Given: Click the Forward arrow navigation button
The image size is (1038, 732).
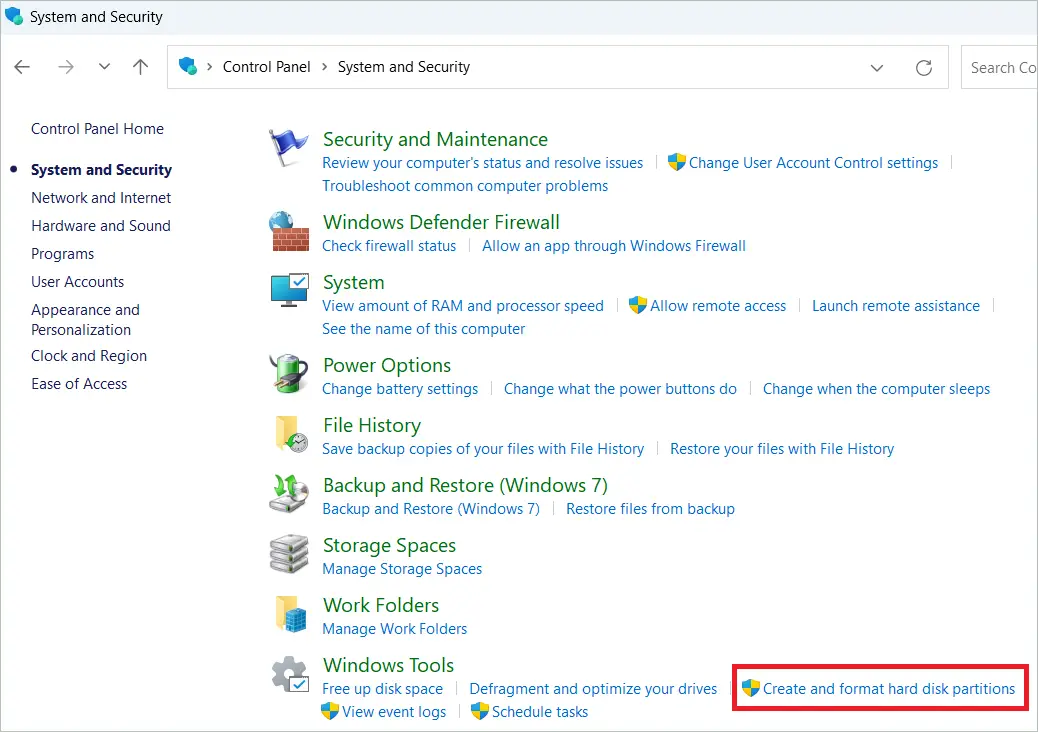Looking at the screenshot, I should (x=66, y=67).
